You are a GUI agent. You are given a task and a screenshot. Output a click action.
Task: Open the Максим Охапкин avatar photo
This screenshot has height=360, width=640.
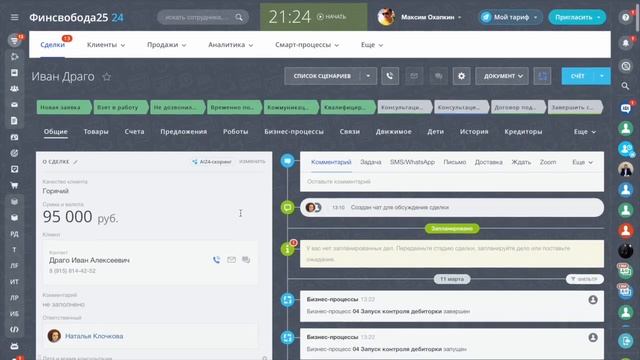pyautogui.click(x=386, y=17)
